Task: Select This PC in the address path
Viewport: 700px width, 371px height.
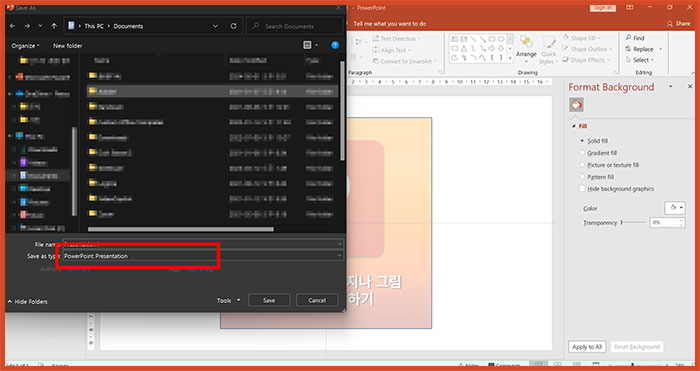Action: 94,26
